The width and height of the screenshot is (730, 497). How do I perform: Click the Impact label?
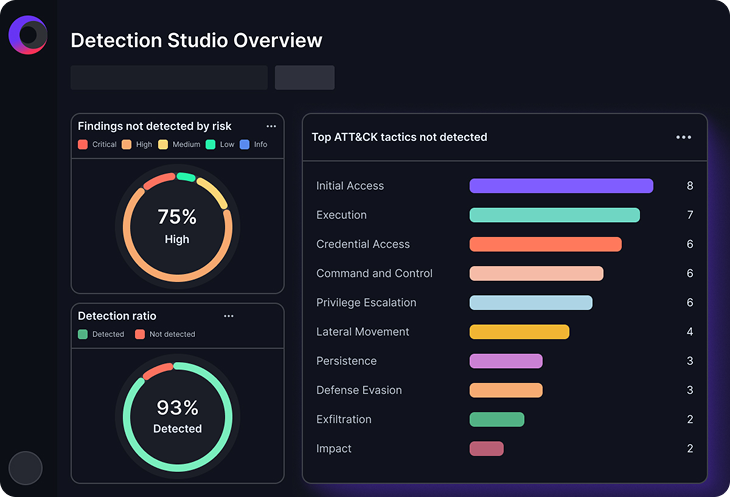pyautogui.click(x=334, y=449)
